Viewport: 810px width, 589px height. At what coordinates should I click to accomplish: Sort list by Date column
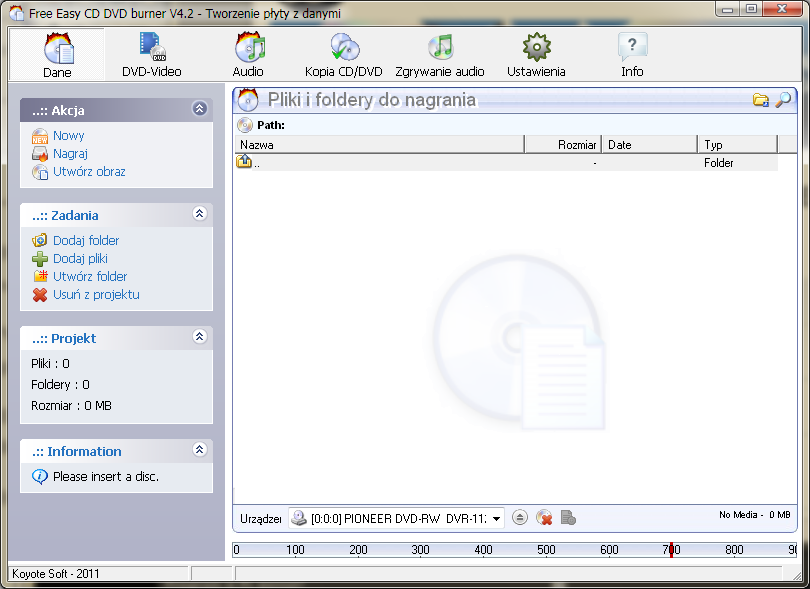[x=650, y=145]
